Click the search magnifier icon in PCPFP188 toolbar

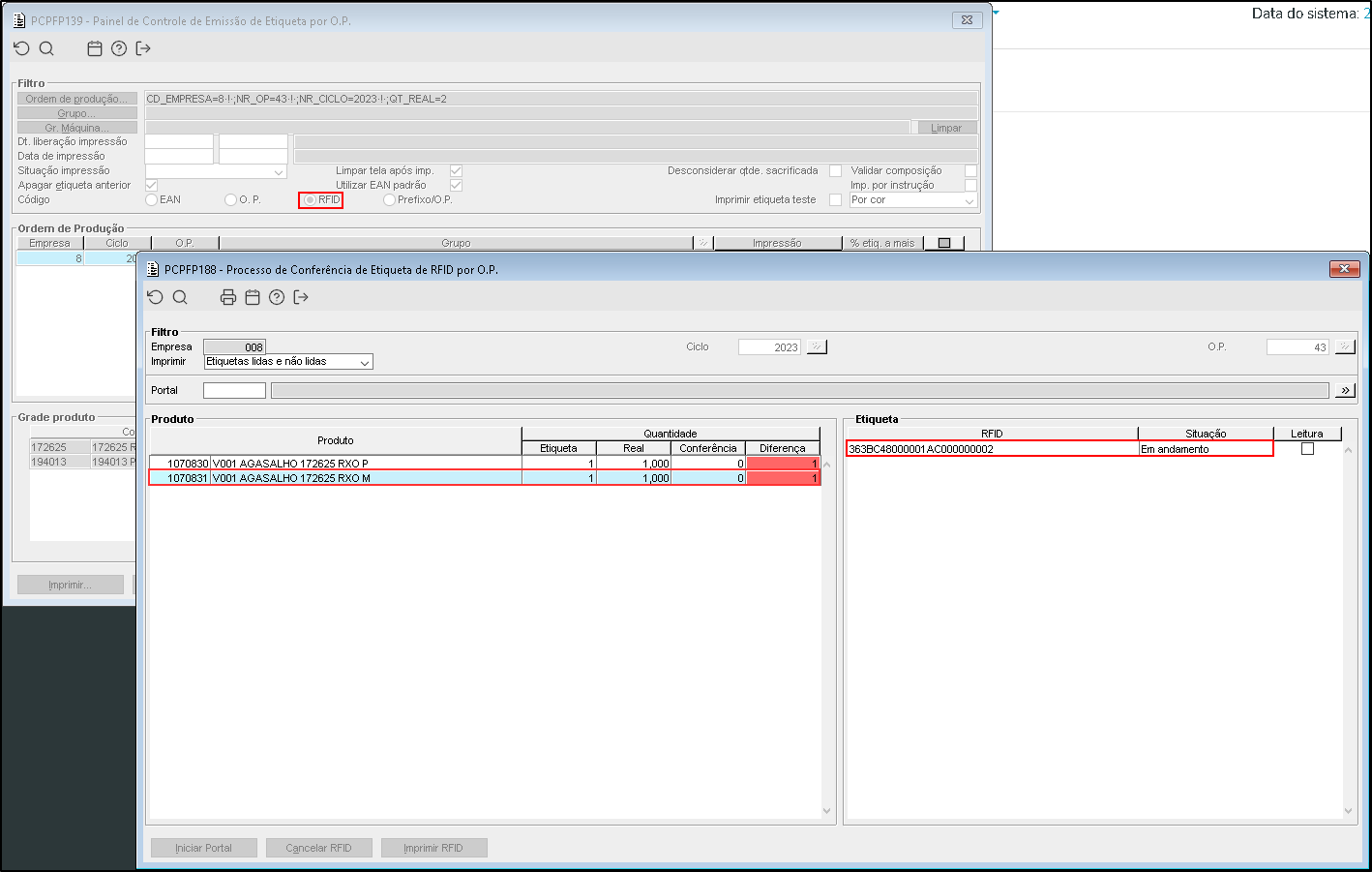click(180, 297)
